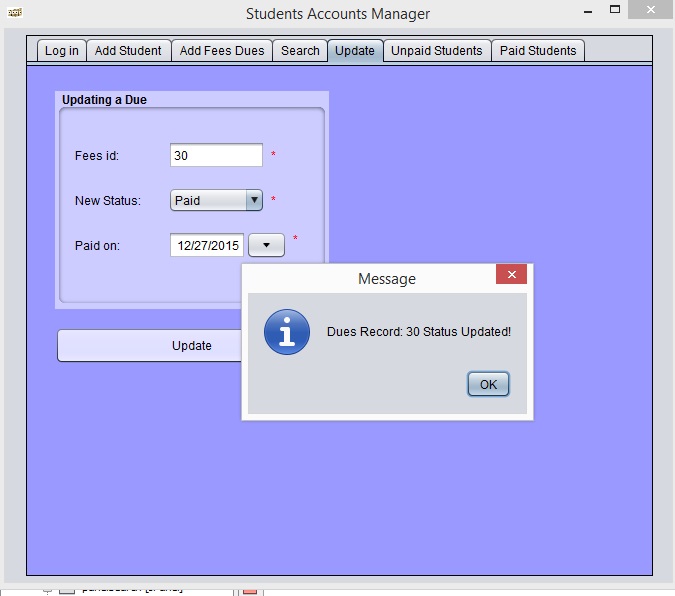Go to the Add Fees Dues tab
The height and width of the screenshot is (596, 675).
(x=222, y=50)
